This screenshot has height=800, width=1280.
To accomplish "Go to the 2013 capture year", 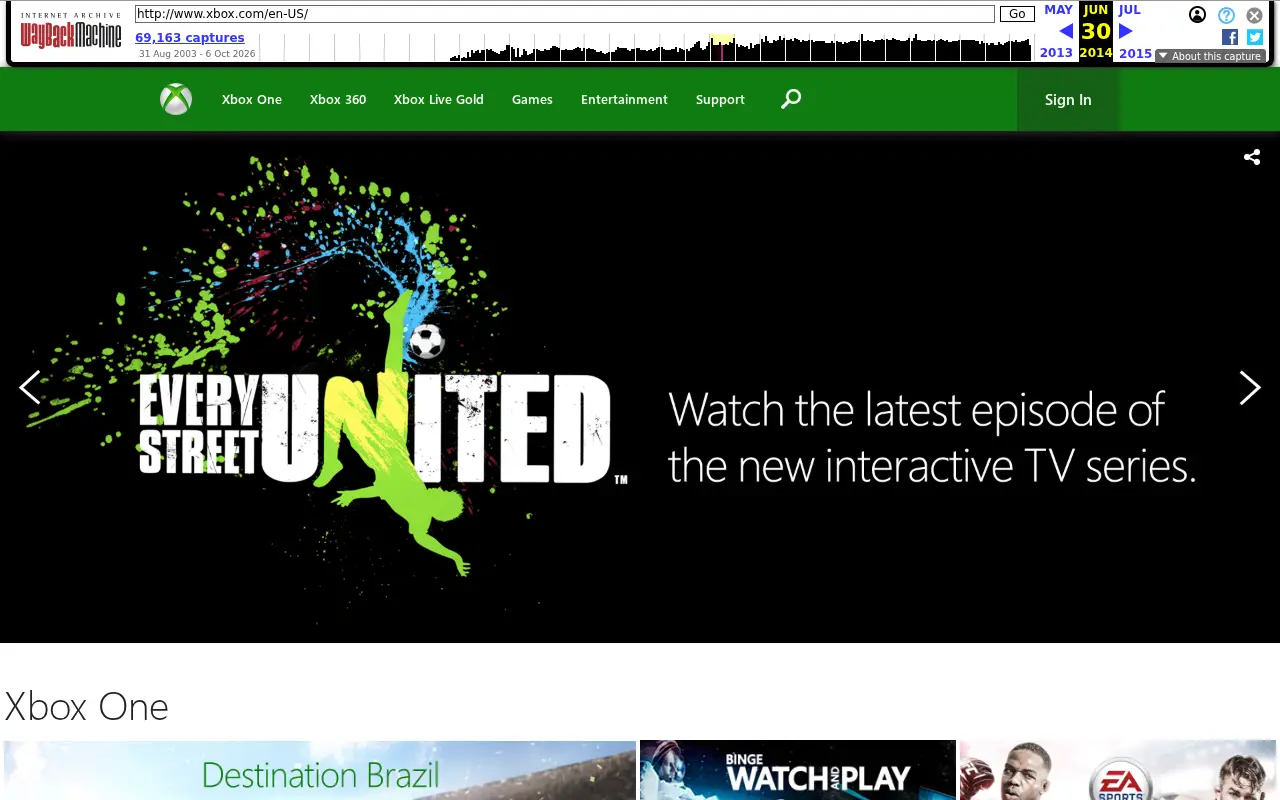I will pyautogui.click(x=1056, y=53).
